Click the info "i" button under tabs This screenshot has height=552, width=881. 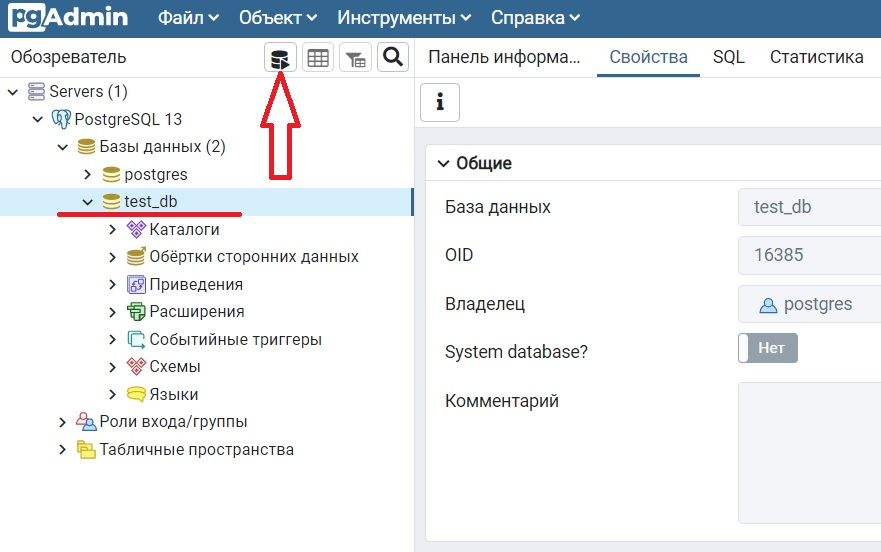(440, 102)
